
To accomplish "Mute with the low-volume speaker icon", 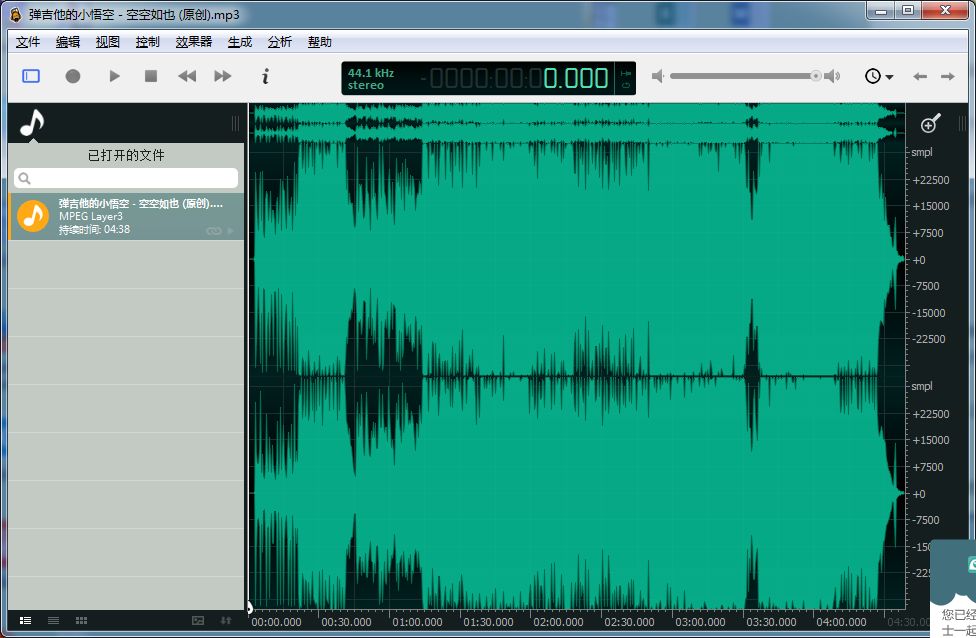I will point(658,76).
